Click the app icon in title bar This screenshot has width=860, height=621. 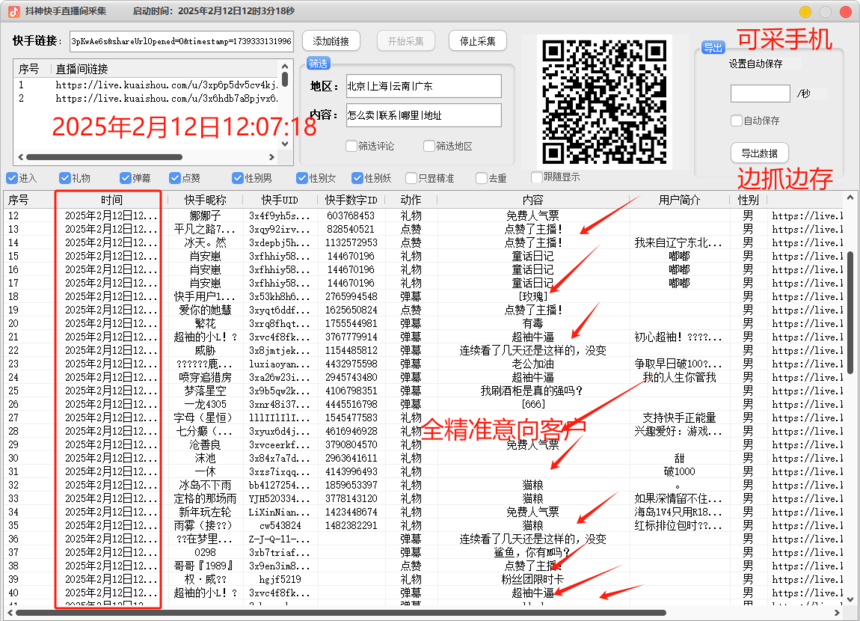click(x=13, y=11)
